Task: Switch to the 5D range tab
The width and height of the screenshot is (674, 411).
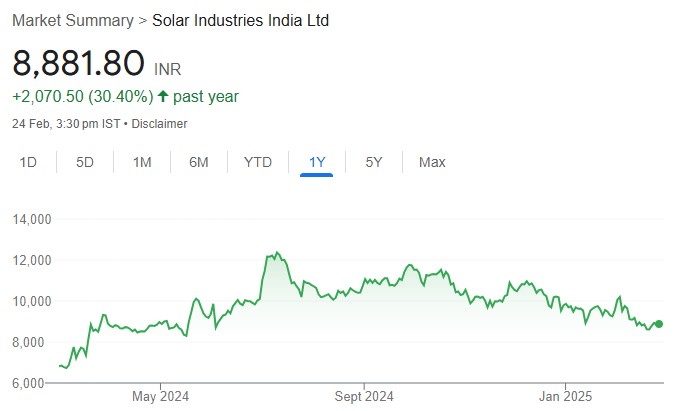Action: pyautogui.click(x=85, y=162)
